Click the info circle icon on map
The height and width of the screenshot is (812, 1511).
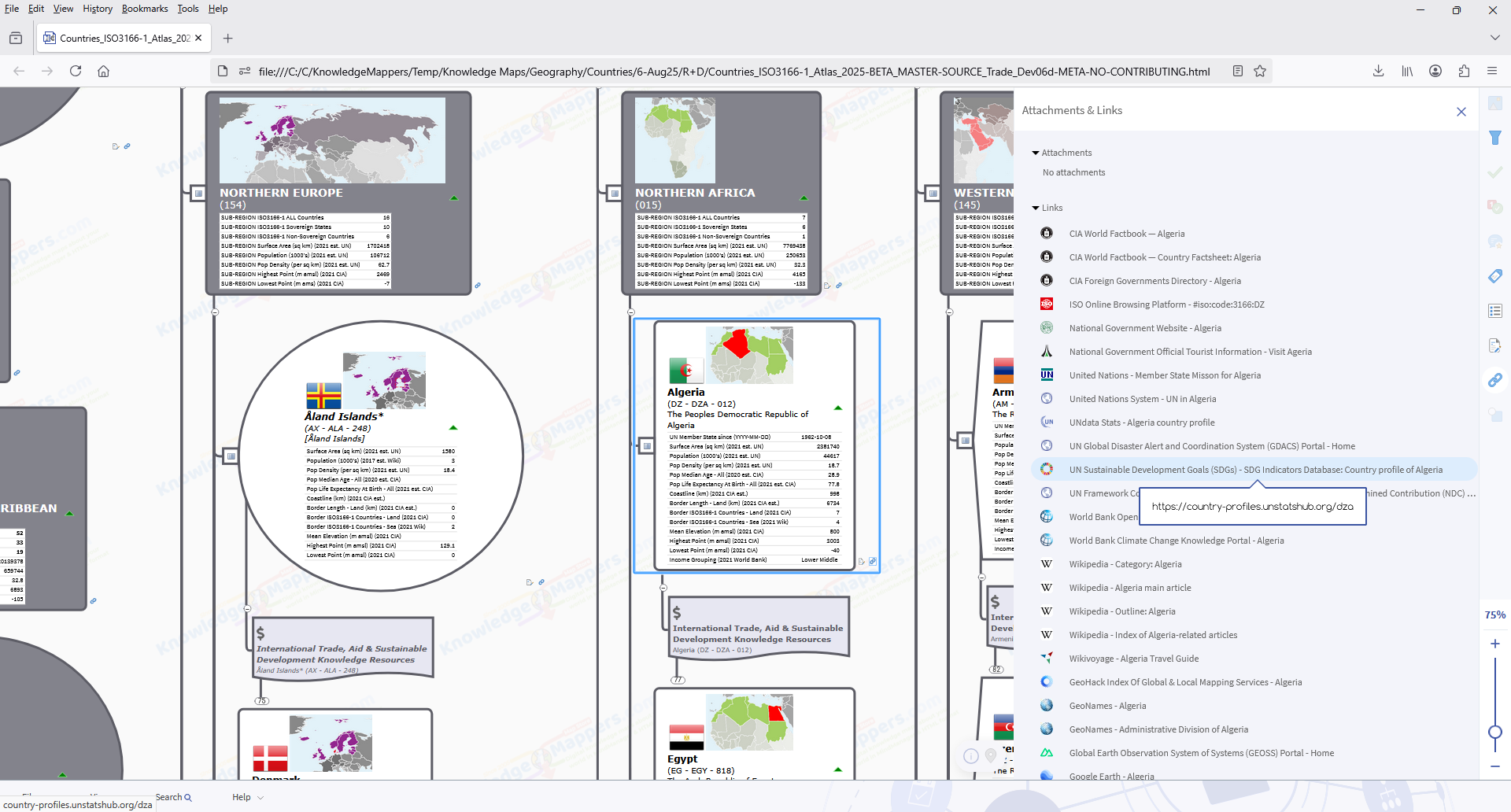pos(971,755)
